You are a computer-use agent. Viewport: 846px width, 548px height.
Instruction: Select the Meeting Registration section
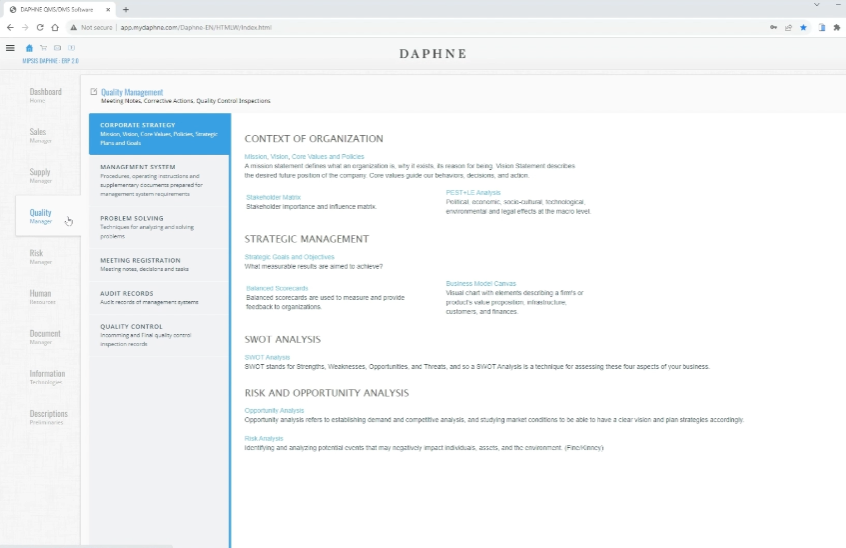[x=160, y=264]
